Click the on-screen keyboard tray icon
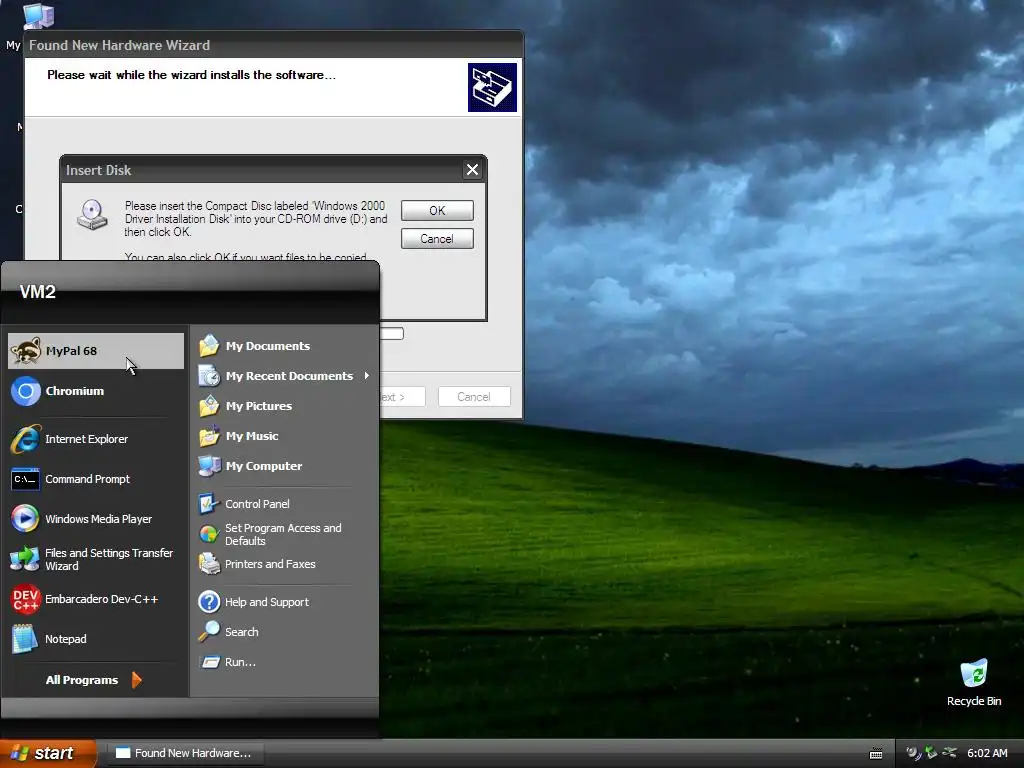Image resolution: width=1024 pixels, height=768 pixels. click(x=876, y=754)
